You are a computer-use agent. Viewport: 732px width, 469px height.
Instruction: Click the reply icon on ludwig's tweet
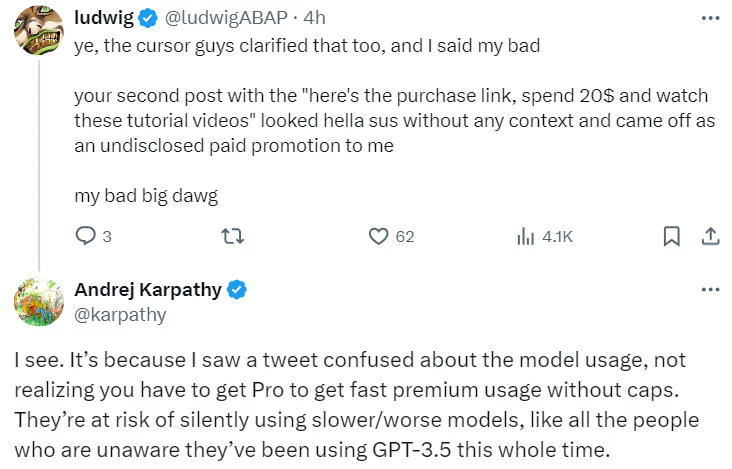[x=86, y=237]
